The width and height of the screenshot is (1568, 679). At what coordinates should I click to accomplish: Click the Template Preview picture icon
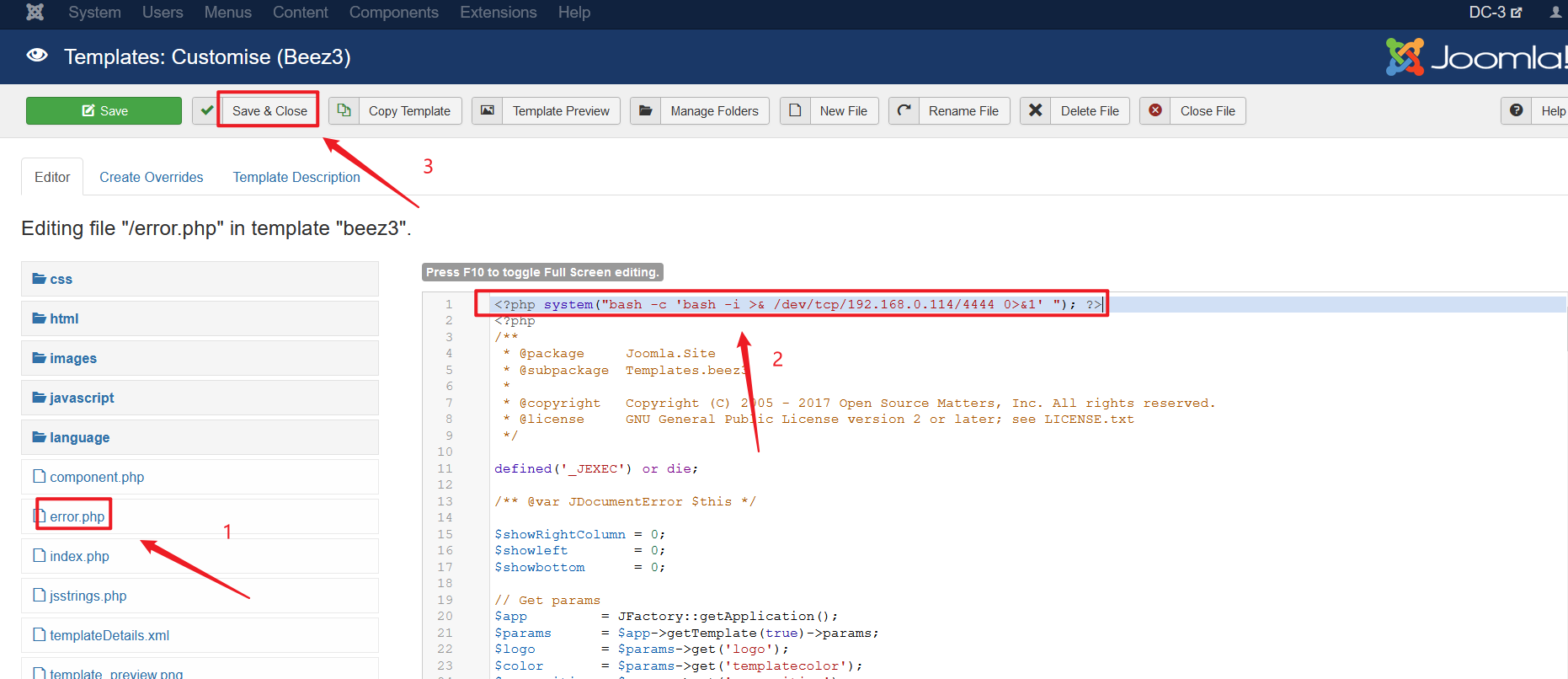488,110
